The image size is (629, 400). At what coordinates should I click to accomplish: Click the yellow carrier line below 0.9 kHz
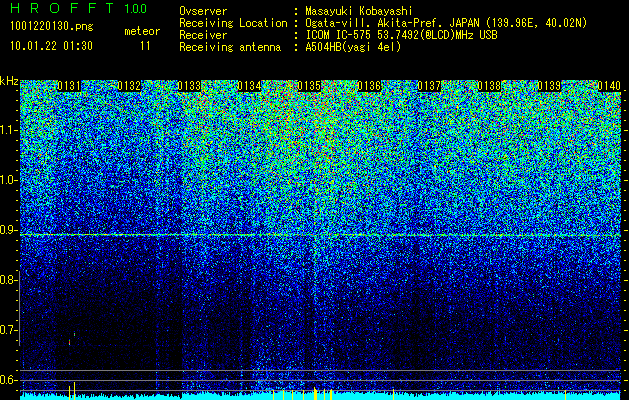[x=320, y=235]
